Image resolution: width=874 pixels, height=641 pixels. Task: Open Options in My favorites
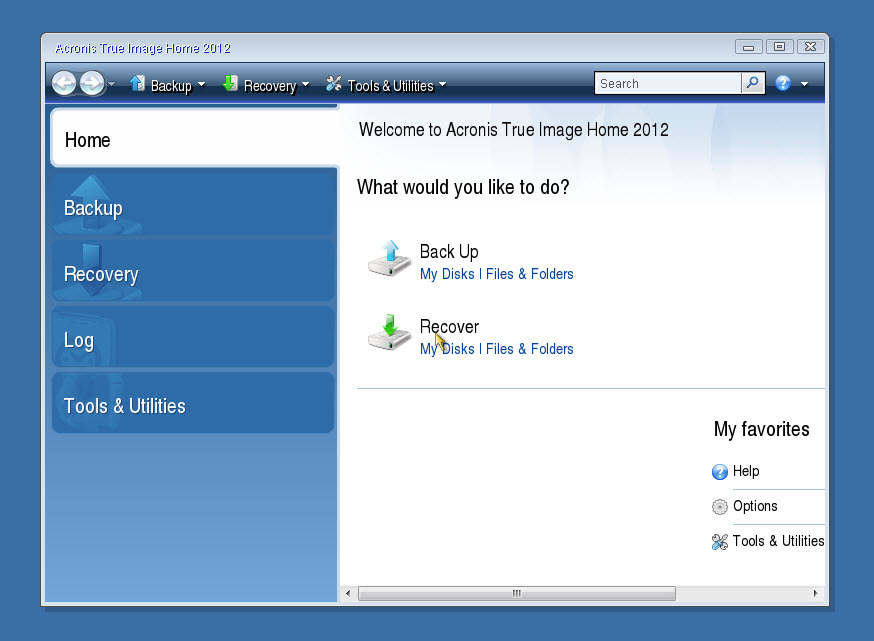point(755,506)
